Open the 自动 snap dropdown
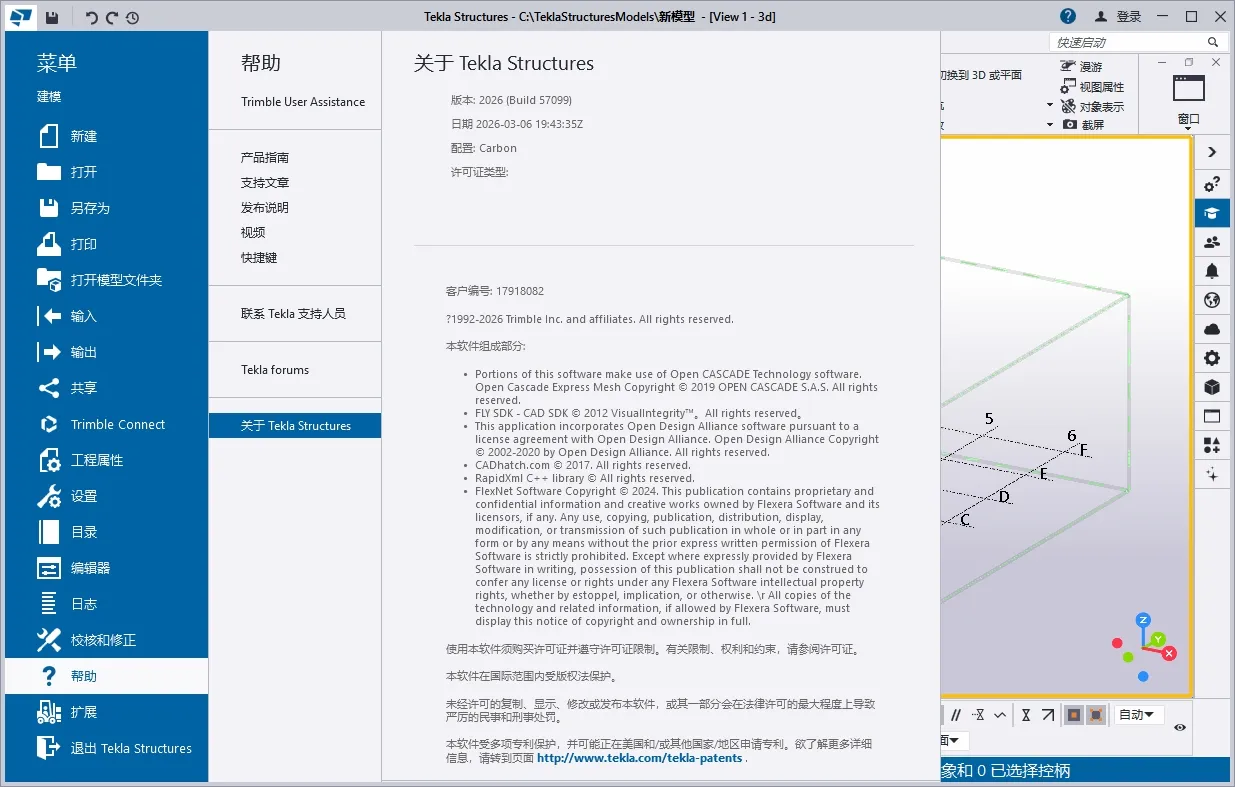 pos(1138,715)
